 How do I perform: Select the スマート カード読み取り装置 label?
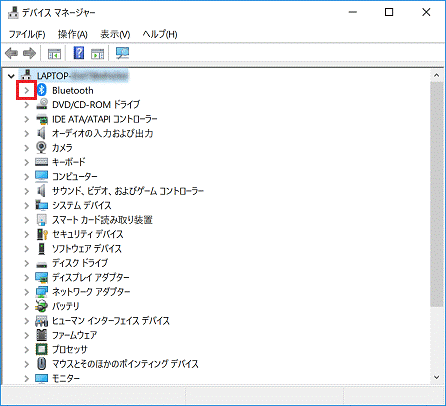tap(102, 220)
